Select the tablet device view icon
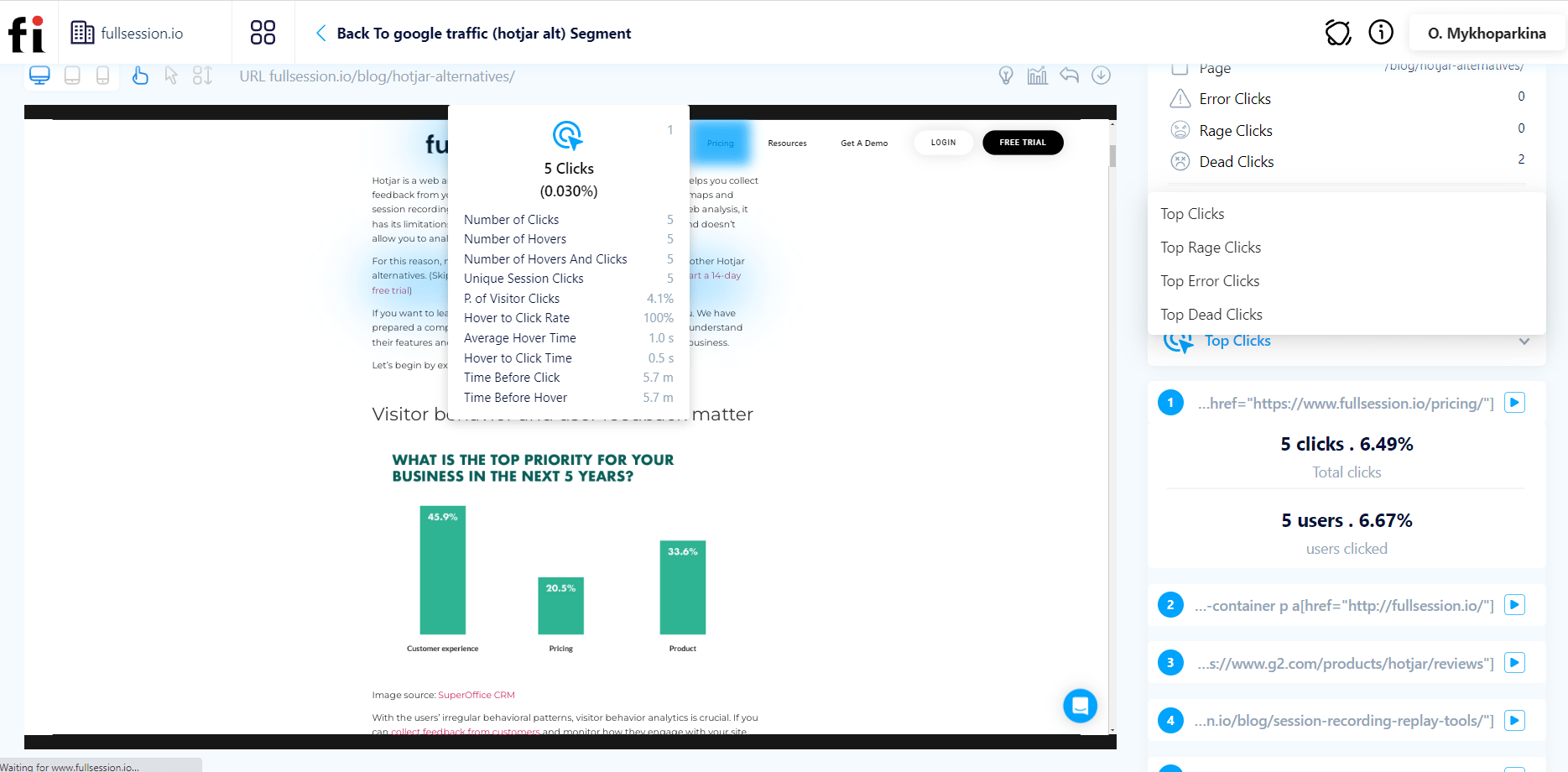 coord(72,76)
